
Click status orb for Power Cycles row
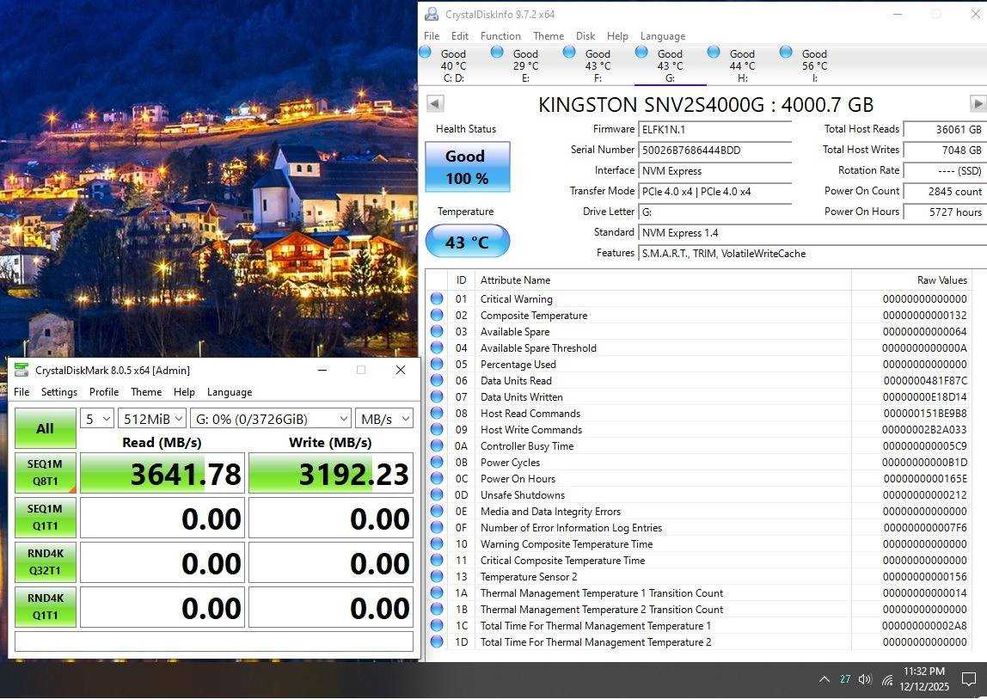tap(437, 462)
